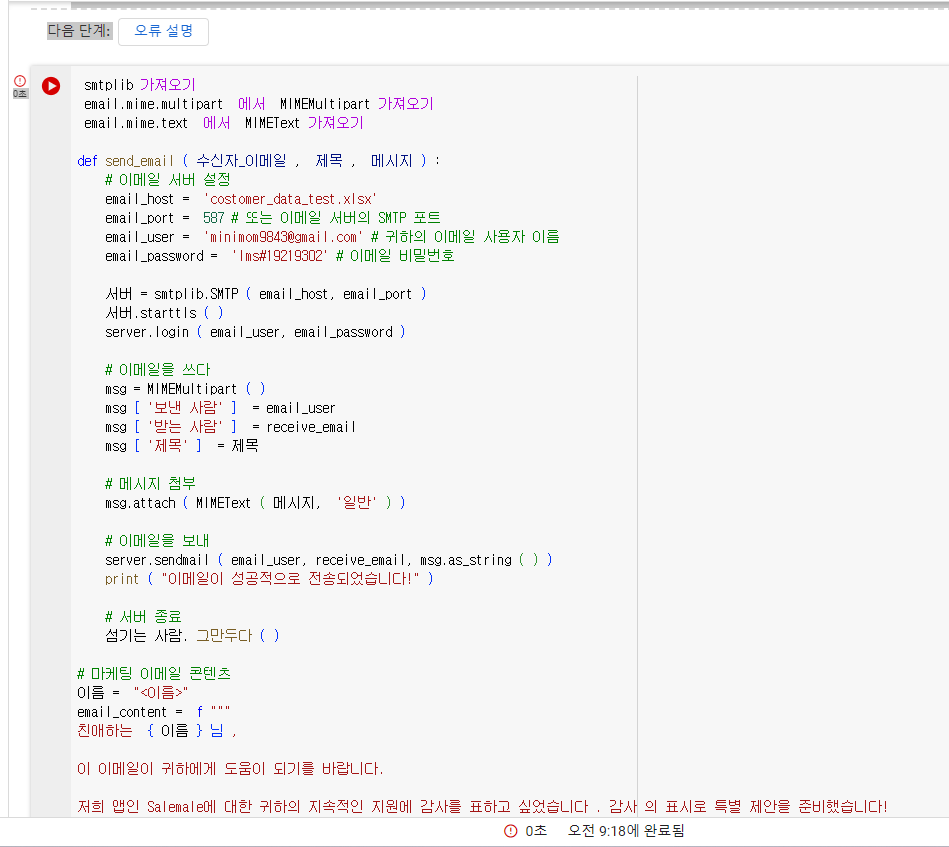
Task: Click the '0초' text in the bottom status bar
Action: click(536, 831)
